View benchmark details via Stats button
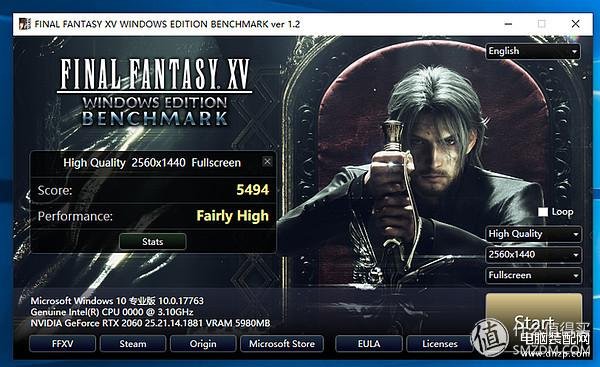Image resolution: width=600 pixels, height=367 pixels. point(153,241)
